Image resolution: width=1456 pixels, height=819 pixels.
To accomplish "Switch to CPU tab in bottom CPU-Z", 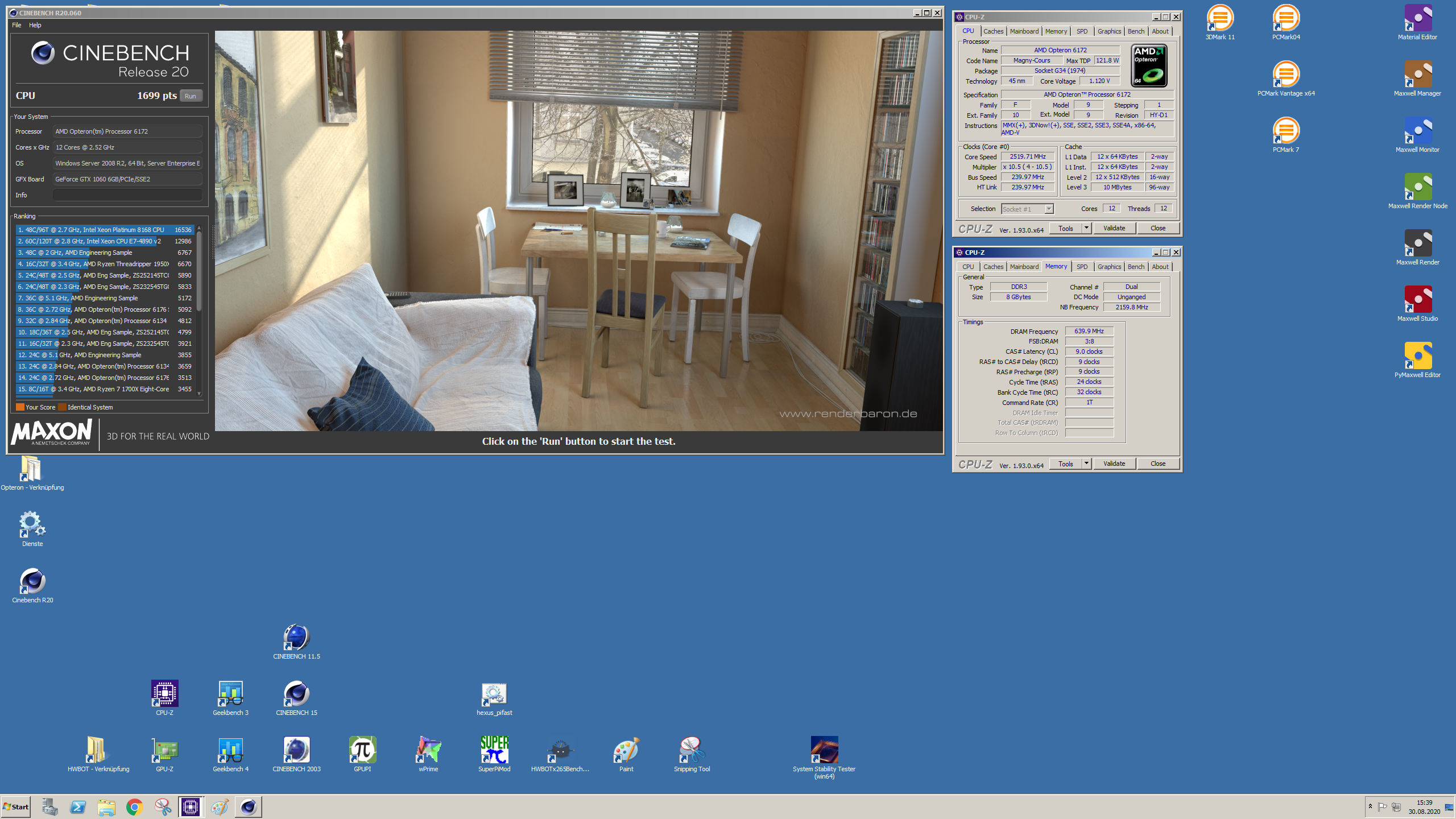I will [x=968, y=267].
